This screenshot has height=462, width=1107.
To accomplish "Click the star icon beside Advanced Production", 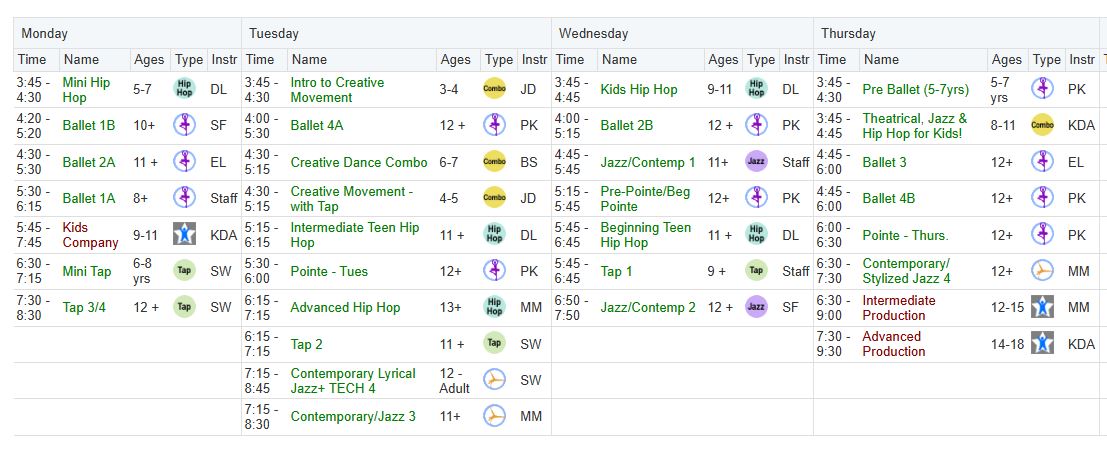I will pos(1043,344).
